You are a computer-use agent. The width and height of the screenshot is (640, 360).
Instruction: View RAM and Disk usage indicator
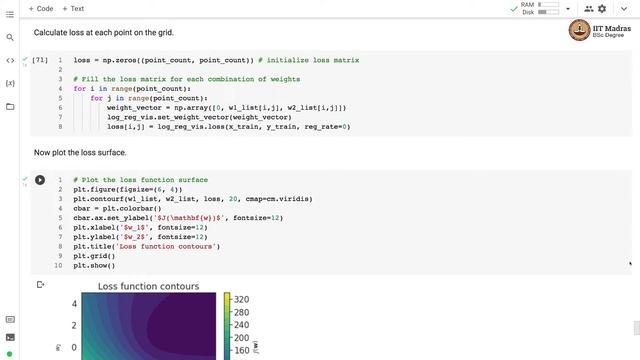point(540,8)
